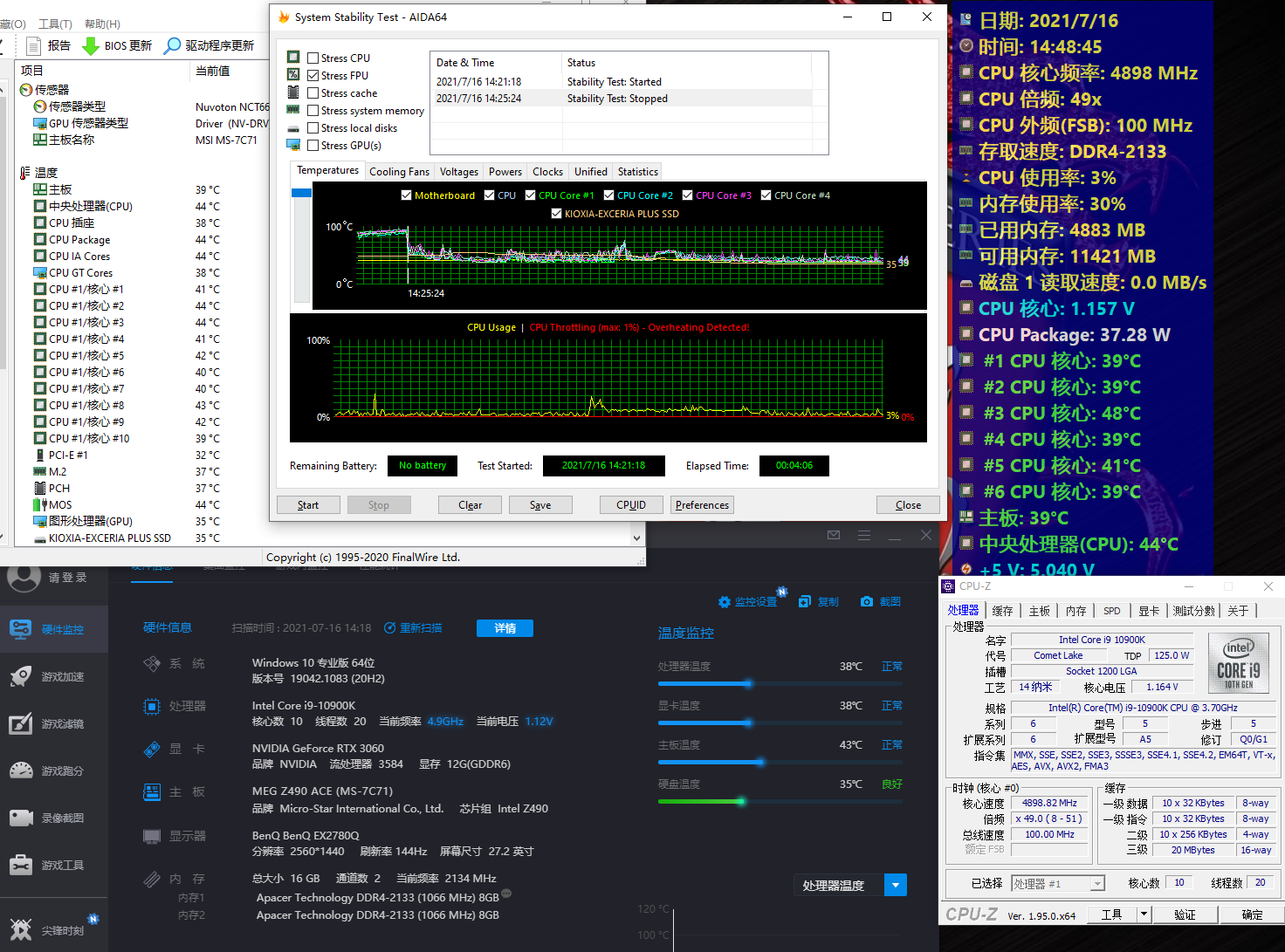Open 游戏跑分 gauge icon in sidebar
Viewport: 1285px width, 952px height.
pyautogui.click(x=21, y=771)
